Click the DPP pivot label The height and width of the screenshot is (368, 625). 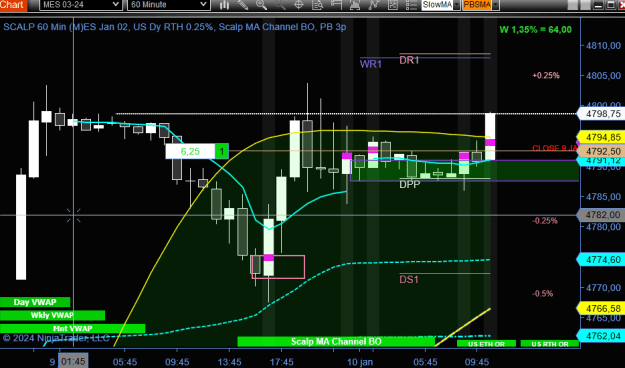click(410, 184)
